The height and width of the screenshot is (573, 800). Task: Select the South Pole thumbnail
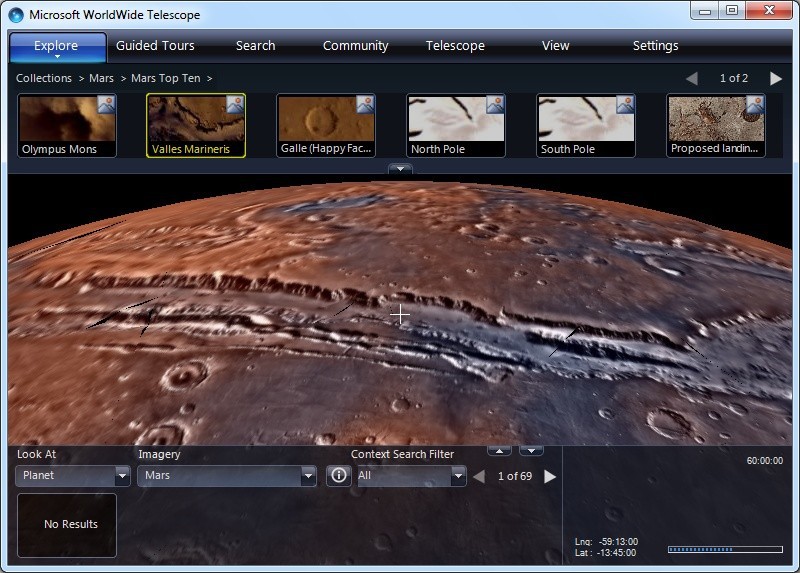pos(586,126)
